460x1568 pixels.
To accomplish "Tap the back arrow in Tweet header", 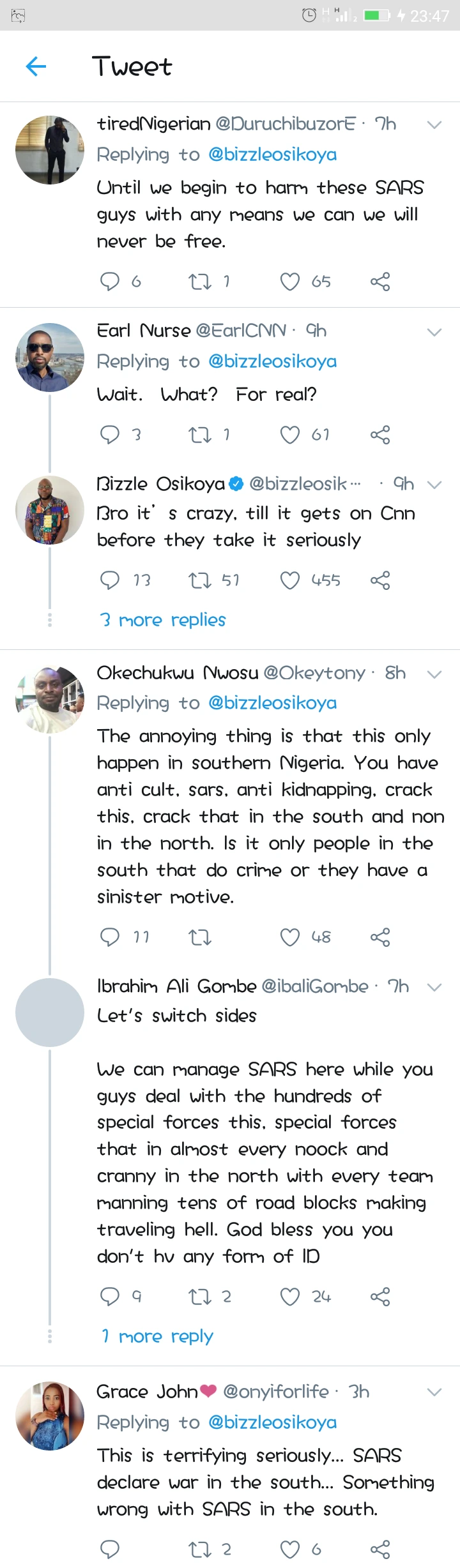I will (36, 66).
